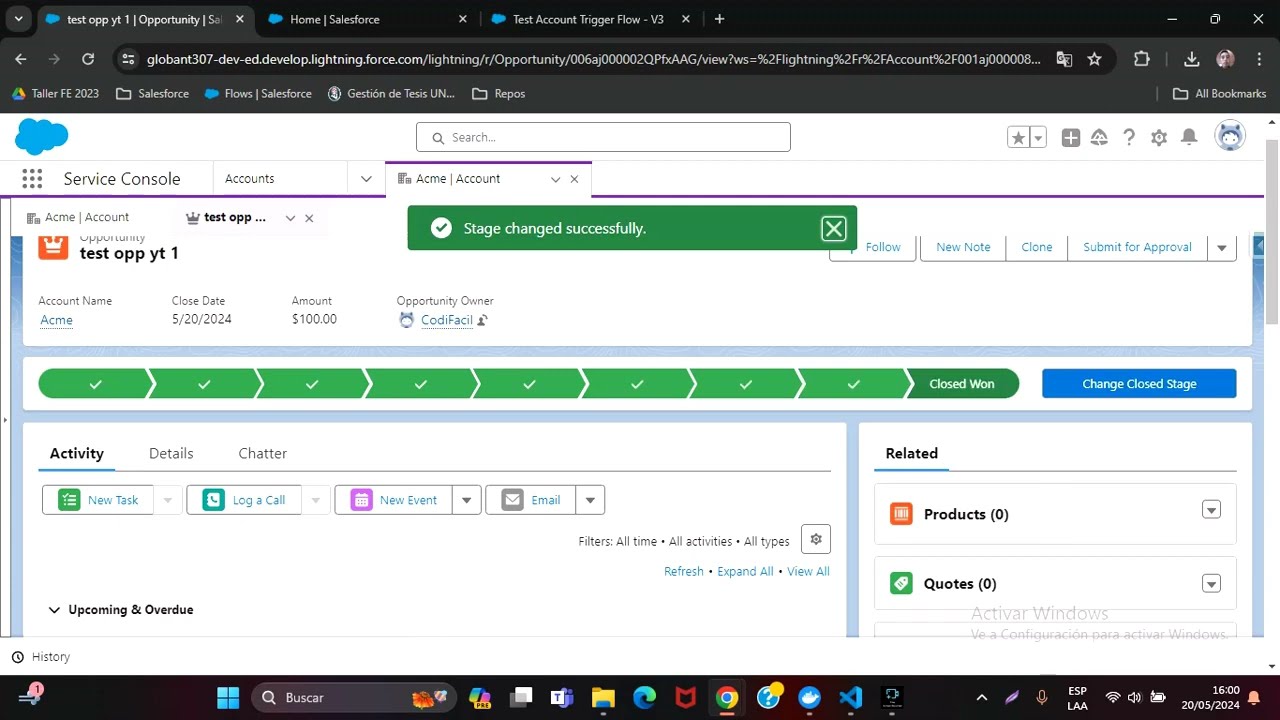
Task: Bookmark this page with star icon
Action: click(1094, 59)
